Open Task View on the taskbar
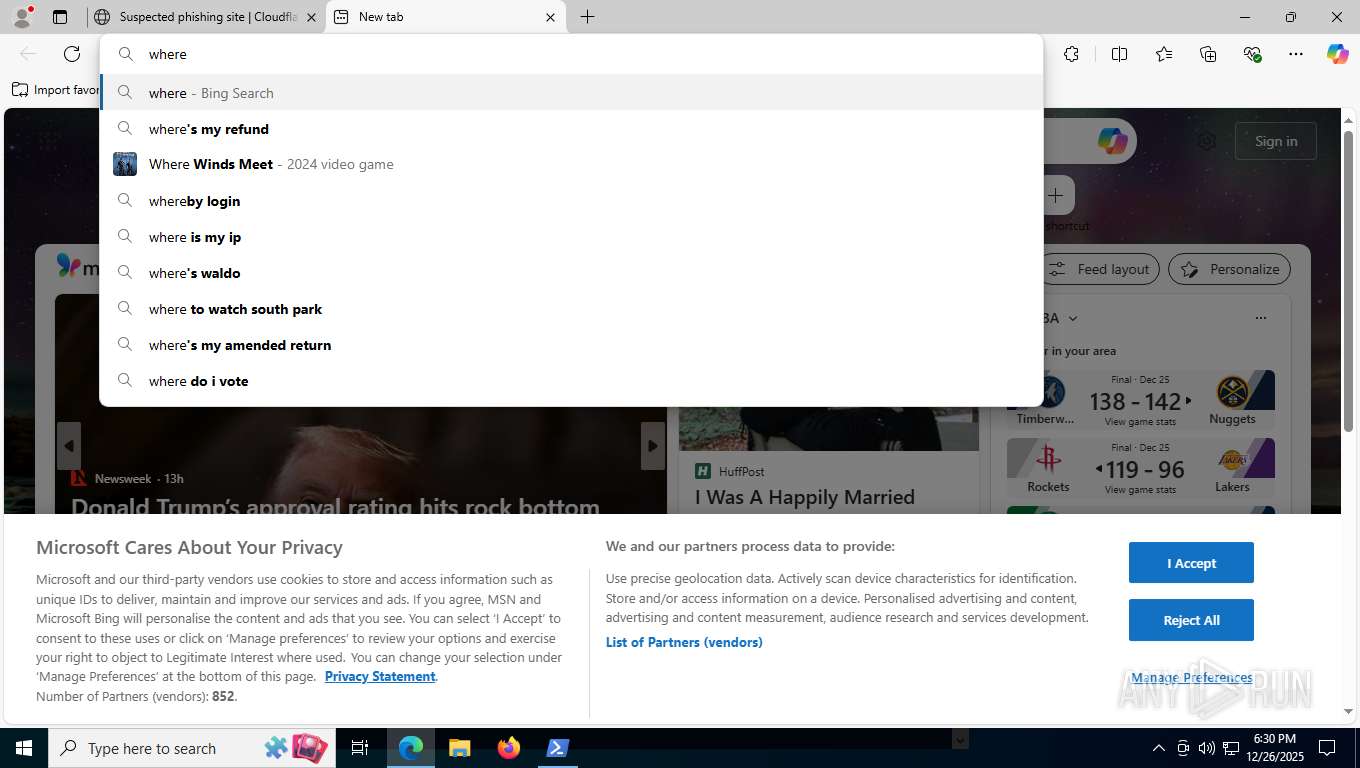 tap(360, 748)
